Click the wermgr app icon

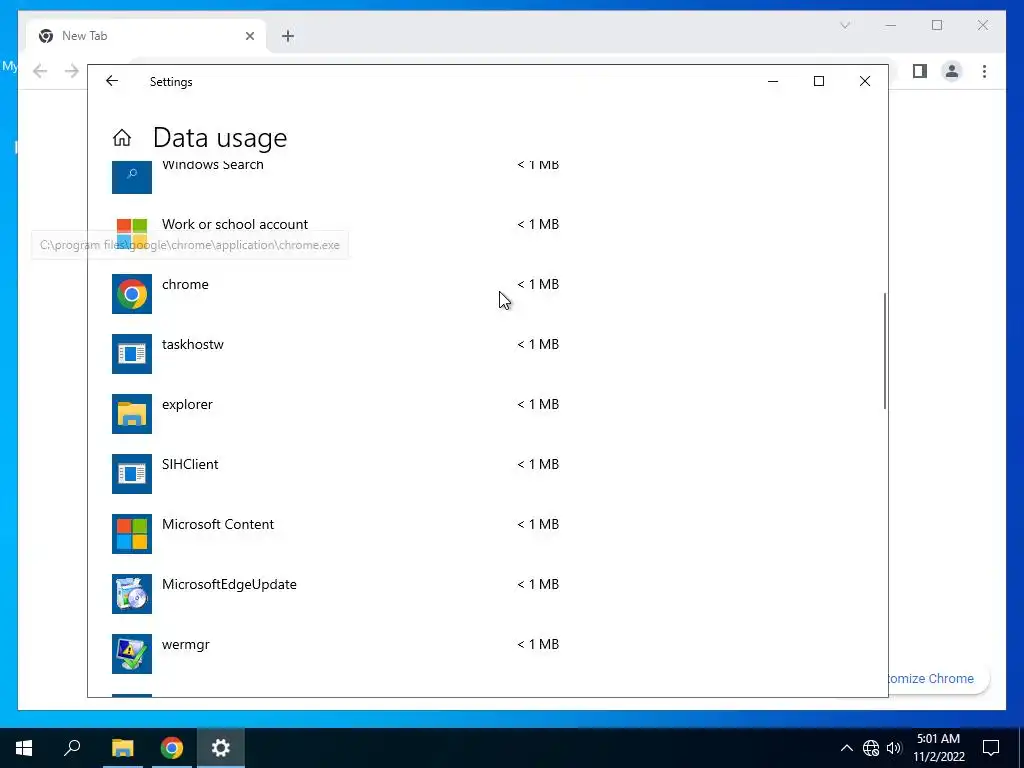132,654
